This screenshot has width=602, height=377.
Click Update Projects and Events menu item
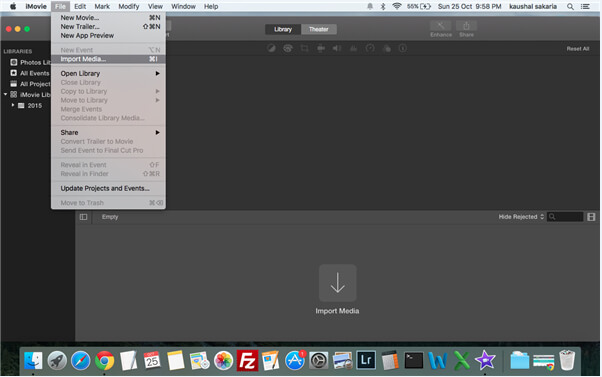coord(108,188)
